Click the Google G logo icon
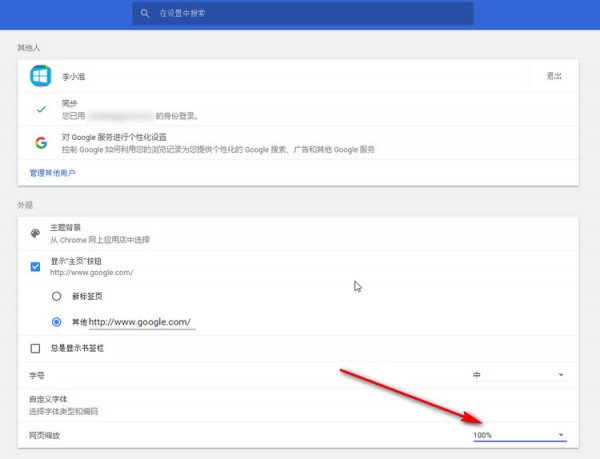 (x=41, y=143)
